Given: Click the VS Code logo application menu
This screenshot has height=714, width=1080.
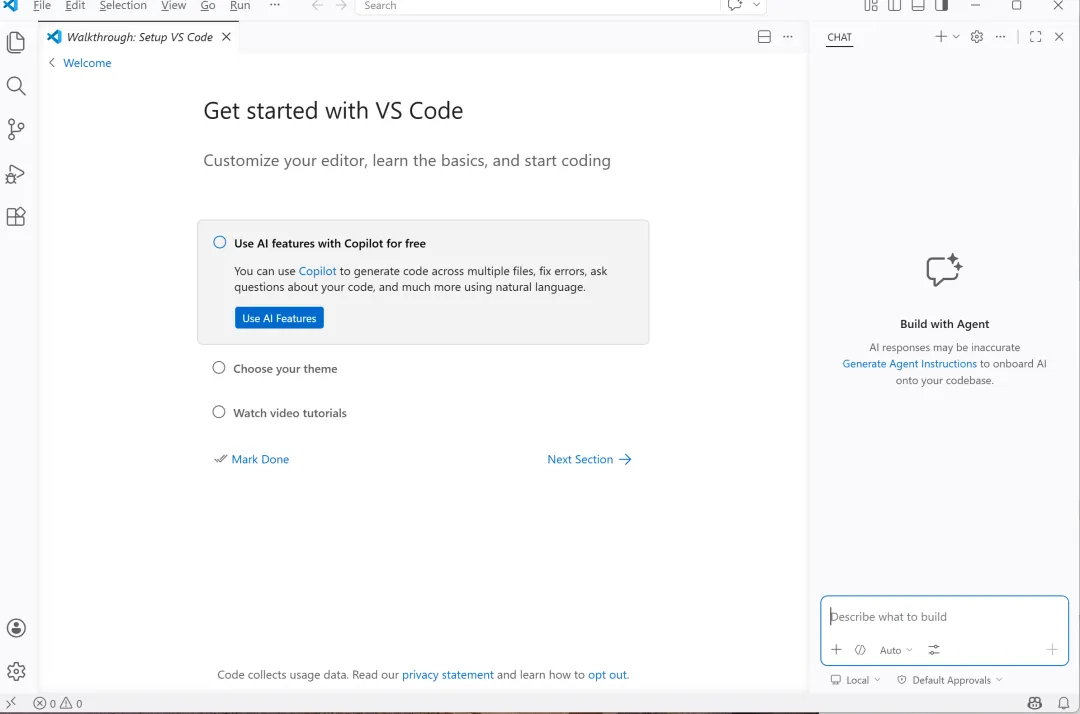Looking at the screenshot, I should [x=11, y=6].
